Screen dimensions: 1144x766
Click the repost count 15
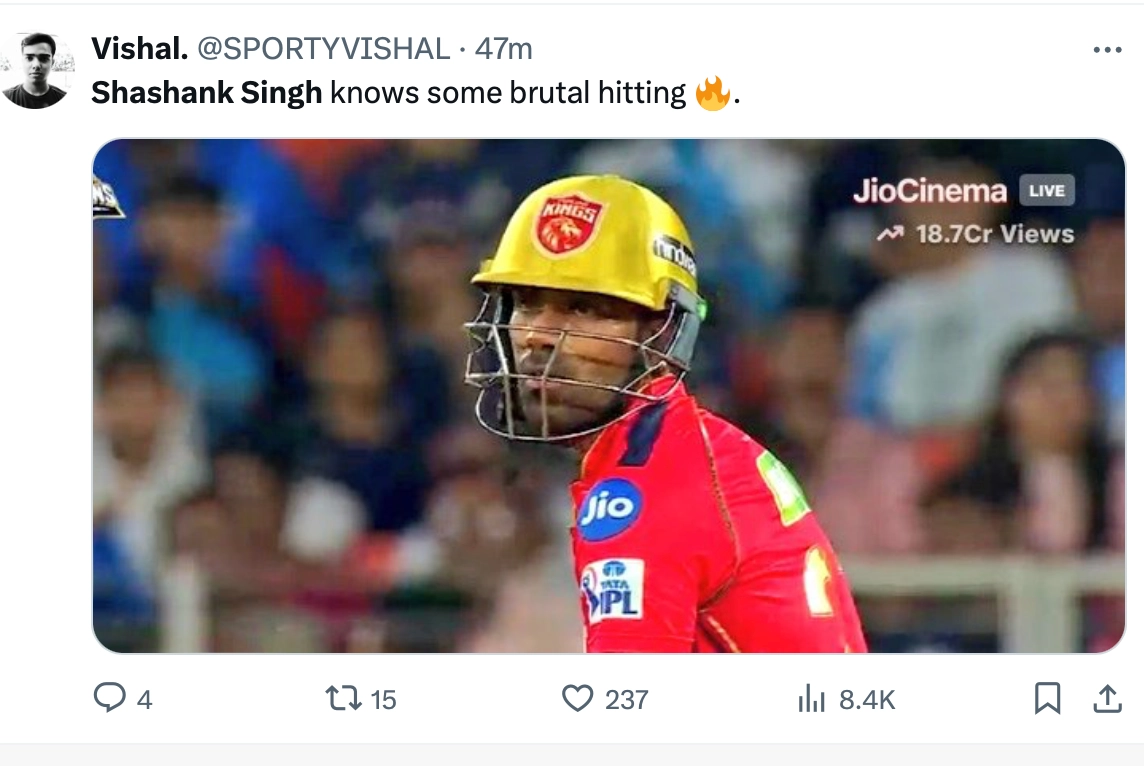[x=383, y=700]
